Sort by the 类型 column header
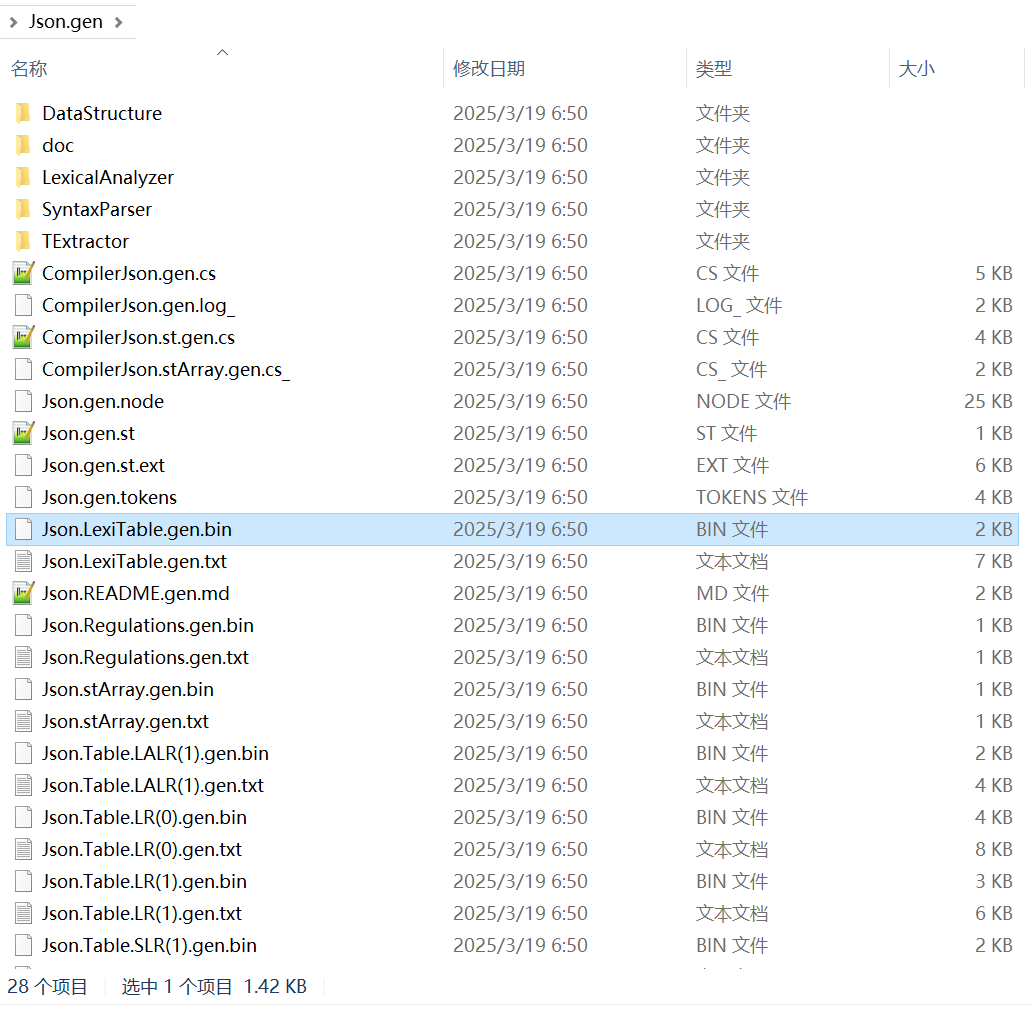 [x=714, y=68]
